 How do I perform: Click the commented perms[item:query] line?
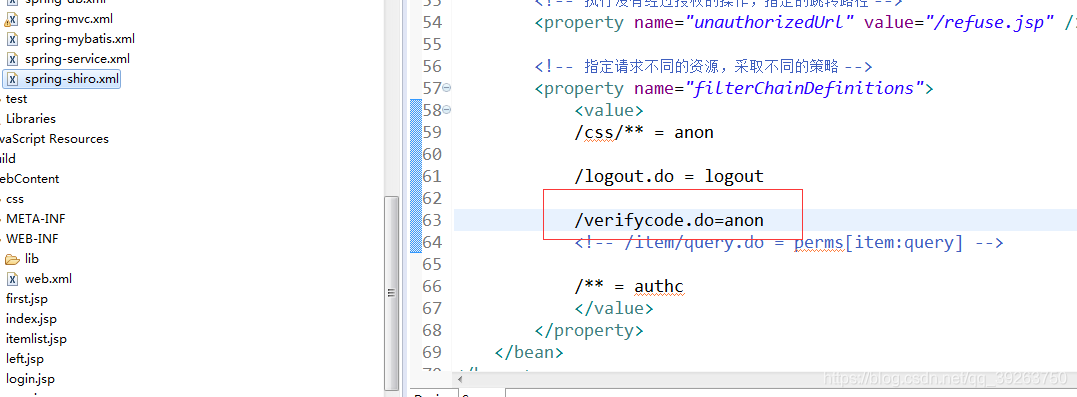click(789, 242)
